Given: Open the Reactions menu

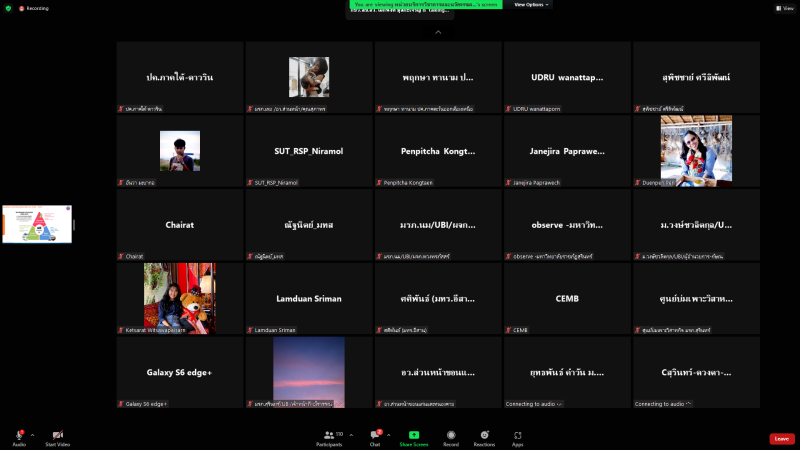Looking at the screenshot, I should (484, 435).
